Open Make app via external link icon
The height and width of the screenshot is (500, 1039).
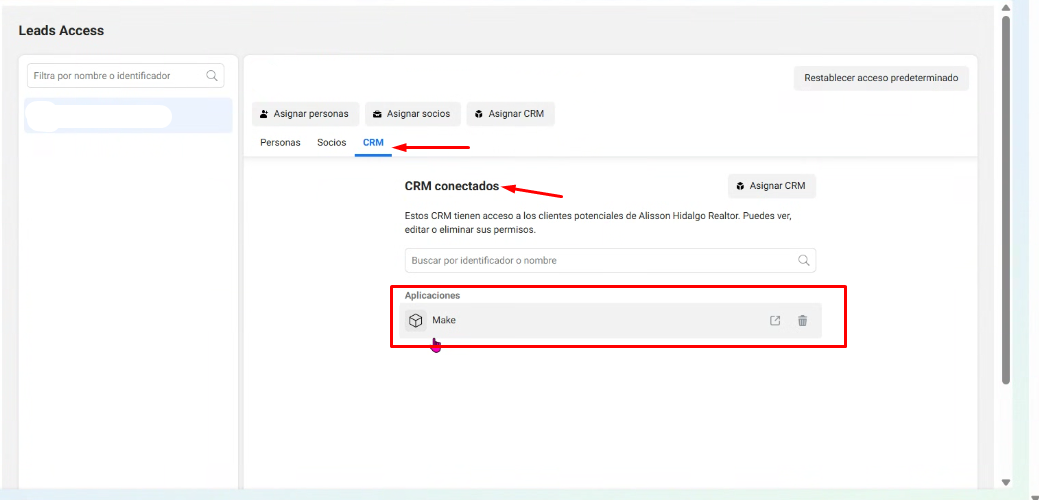click(775, 321)
